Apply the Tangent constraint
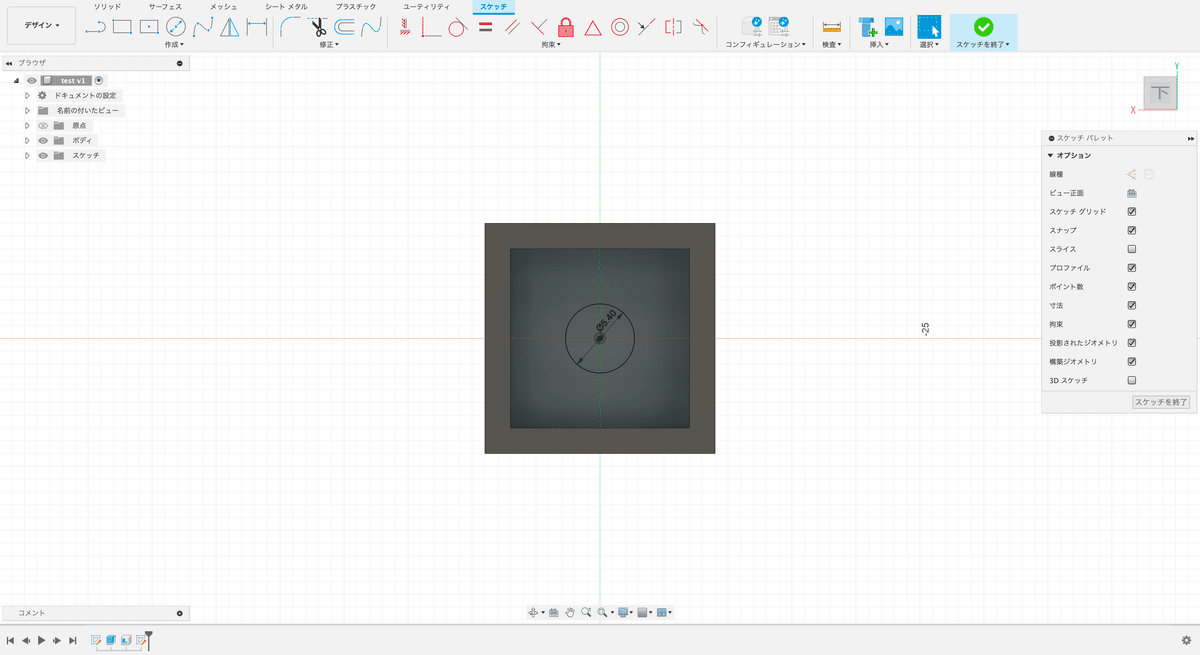This screenshot has width=1200, height=655. pos(458,27)
